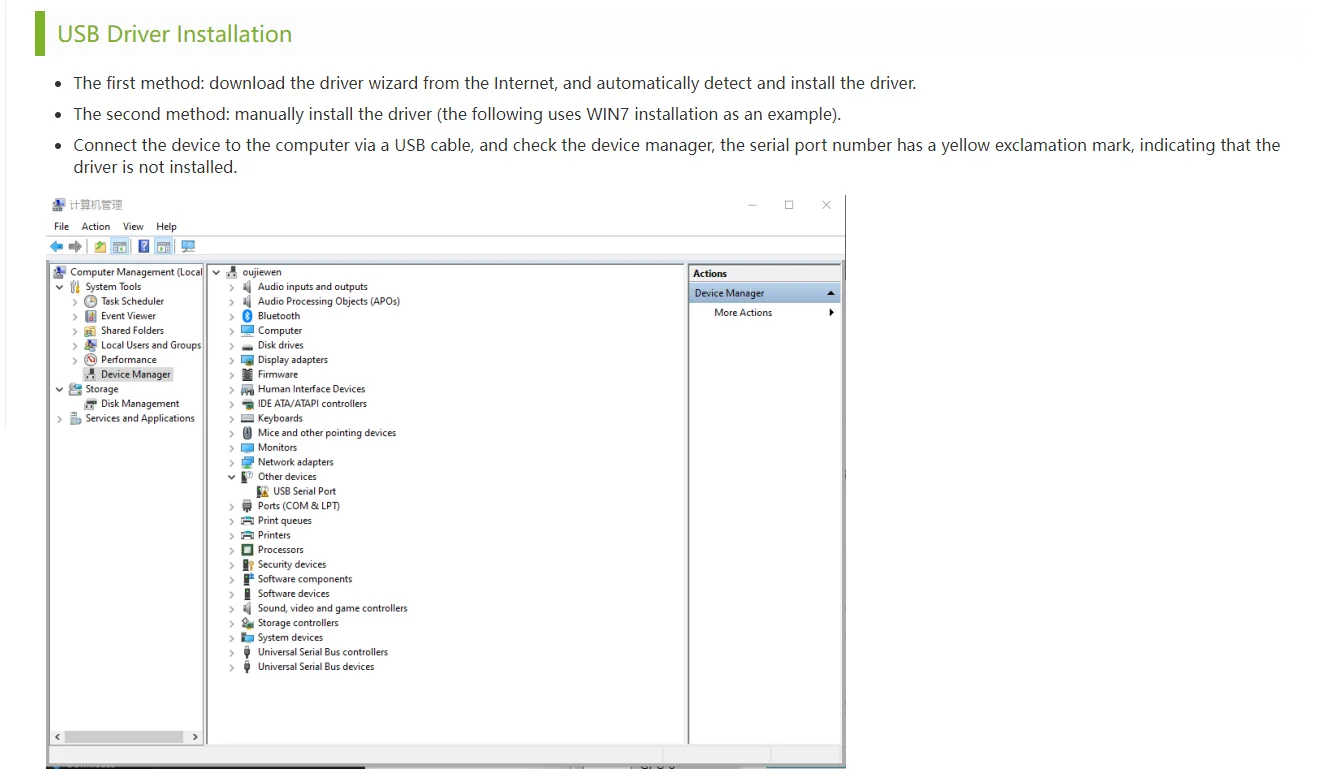Click the right arrow of left pane scrollbar

coord(195,737)
